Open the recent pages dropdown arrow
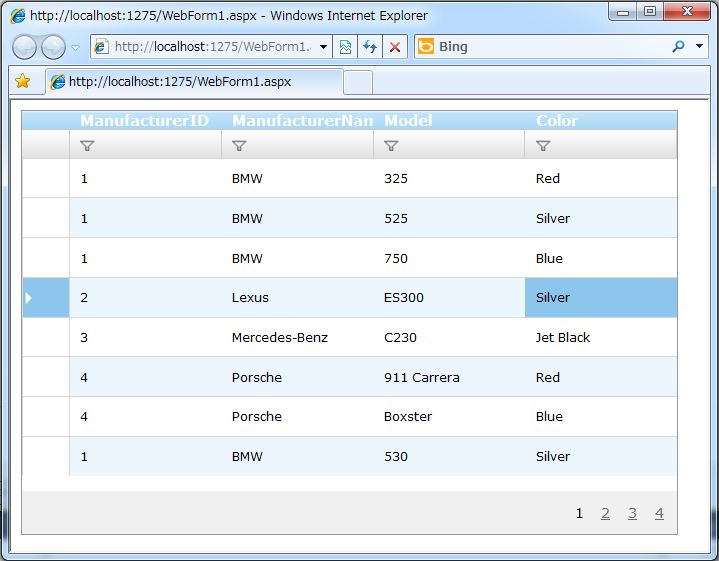The height and width of the screenshot is (561, 719). click(x=76, y=47)
